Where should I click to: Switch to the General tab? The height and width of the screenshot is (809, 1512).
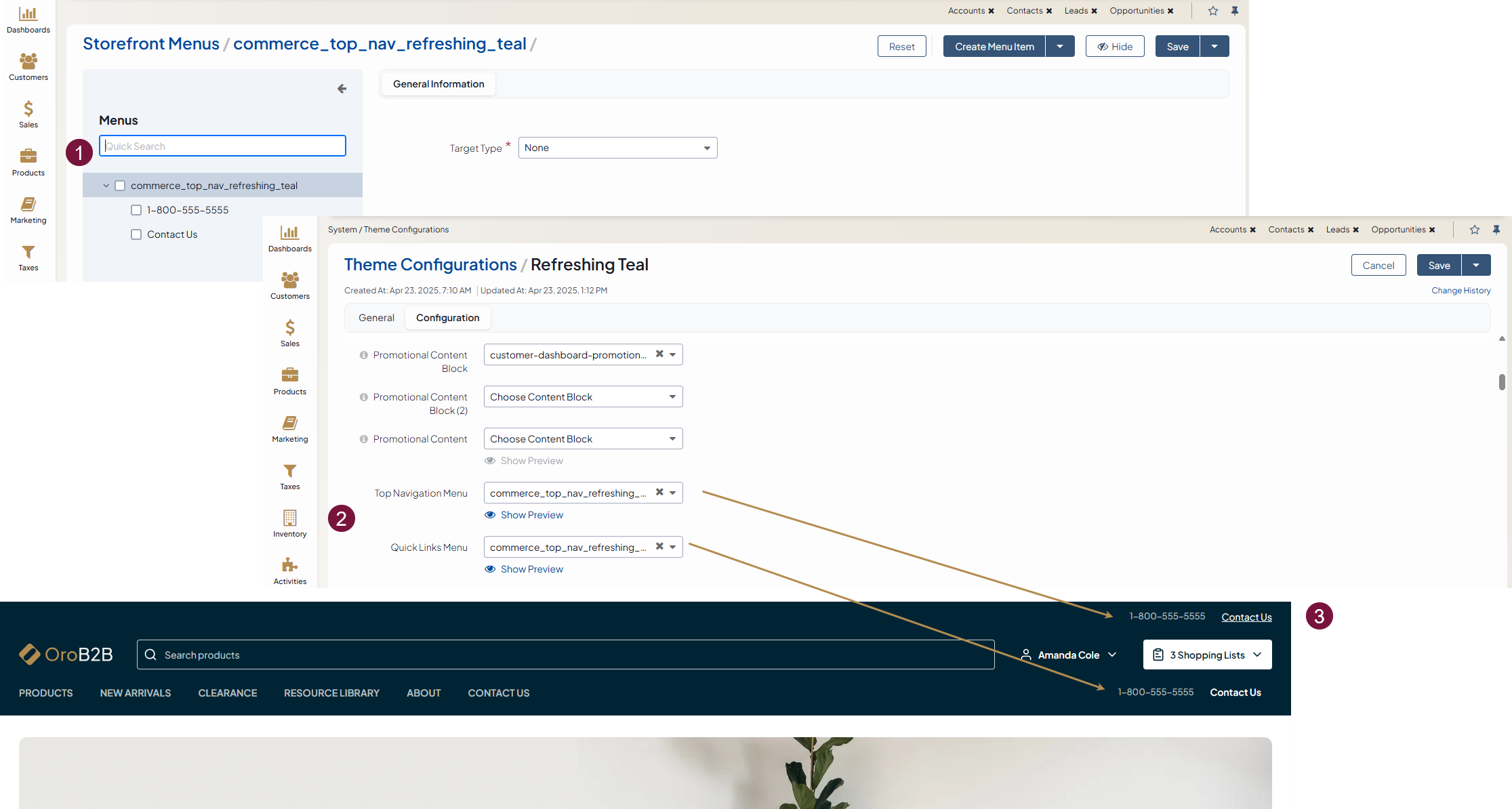pyautogui.click(x=376, y=318)
